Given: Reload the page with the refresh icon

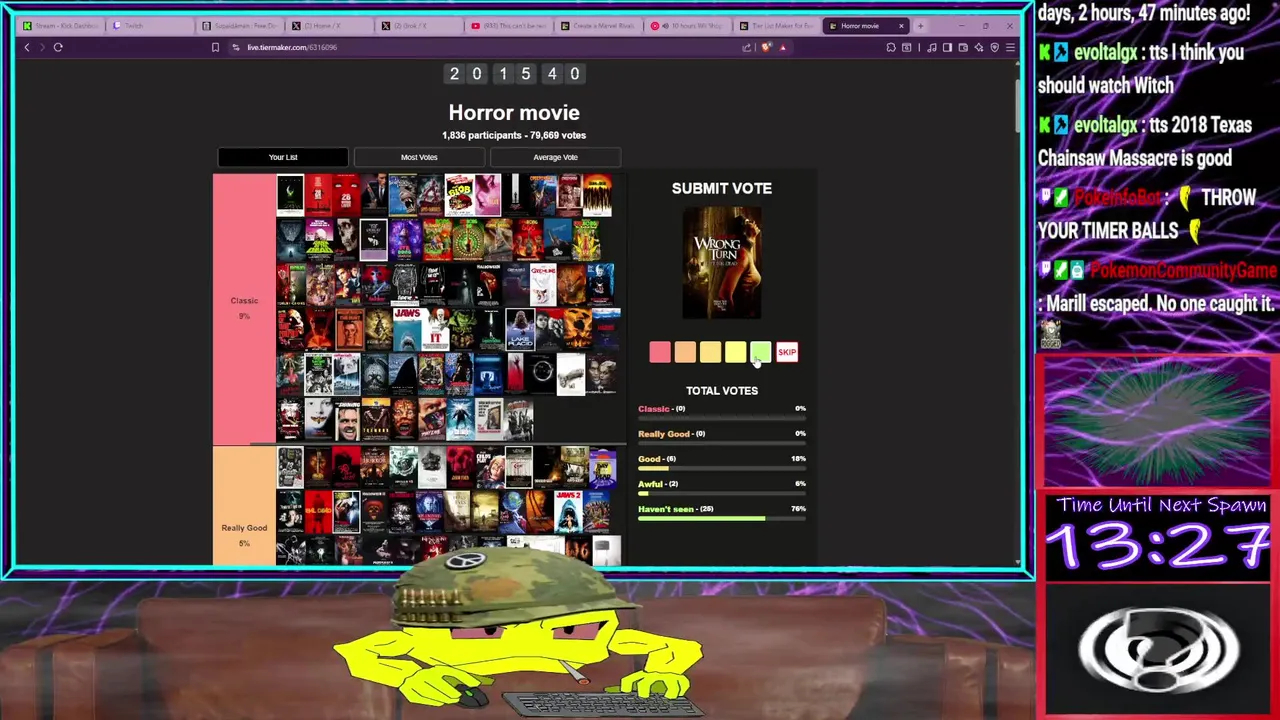Looking at the screenshot, I should coord(58,47).
